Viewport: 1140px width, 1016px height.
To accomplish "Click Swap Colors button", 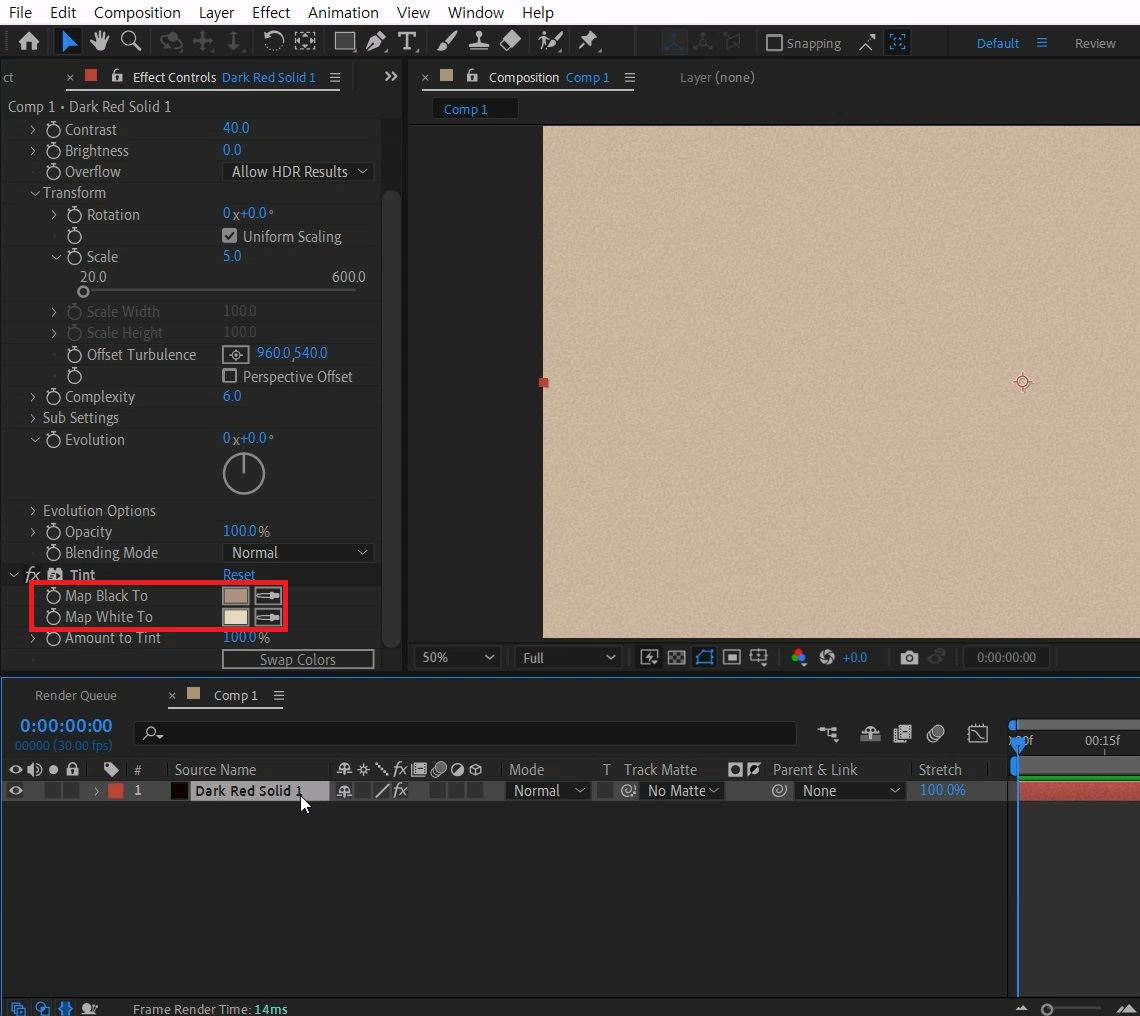I will (298, 660).
